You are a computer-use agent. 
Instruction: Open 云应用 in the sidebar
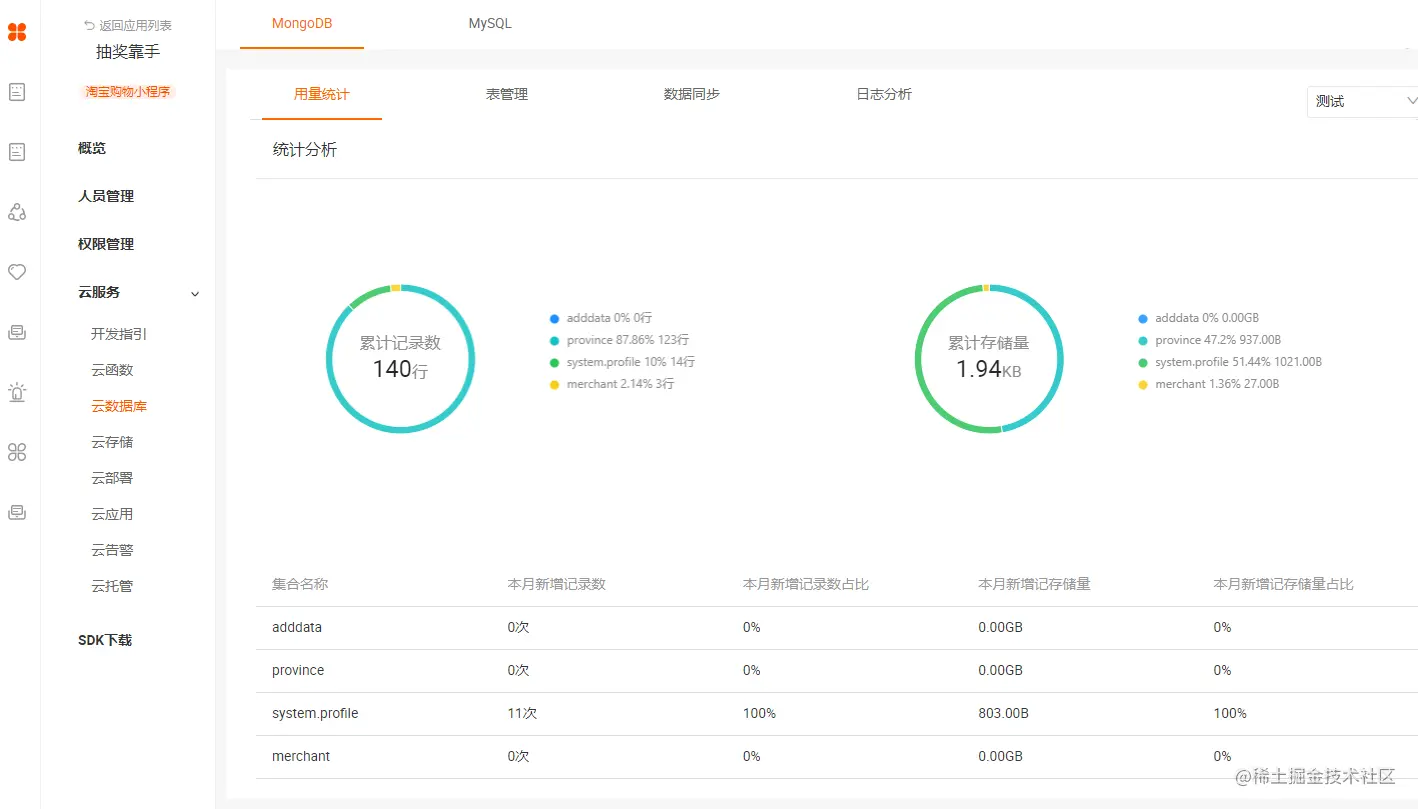pos(112,514)
